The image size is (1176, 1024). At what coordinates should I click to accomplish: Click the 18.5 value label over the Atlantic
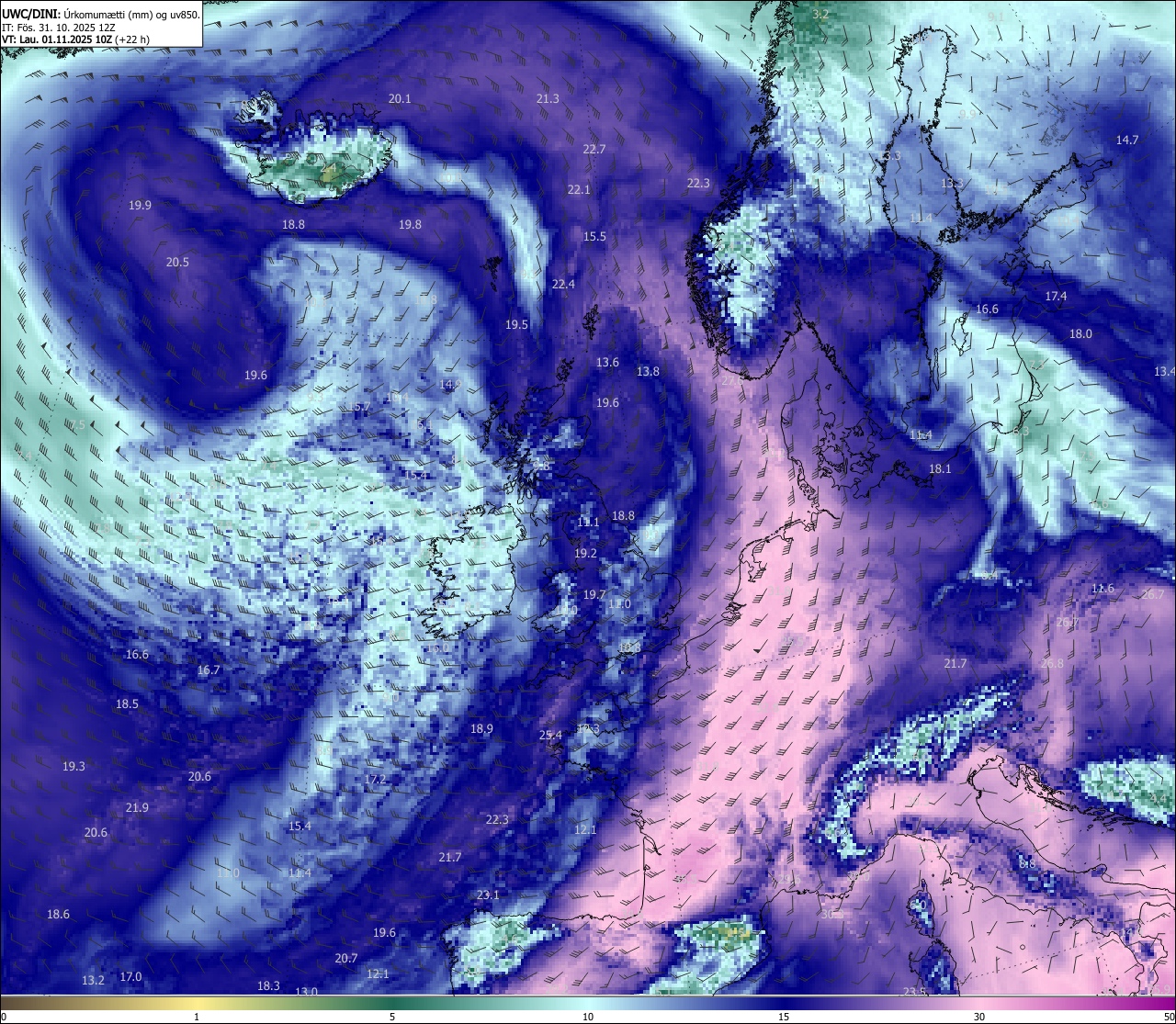click(x=127, y=703)
